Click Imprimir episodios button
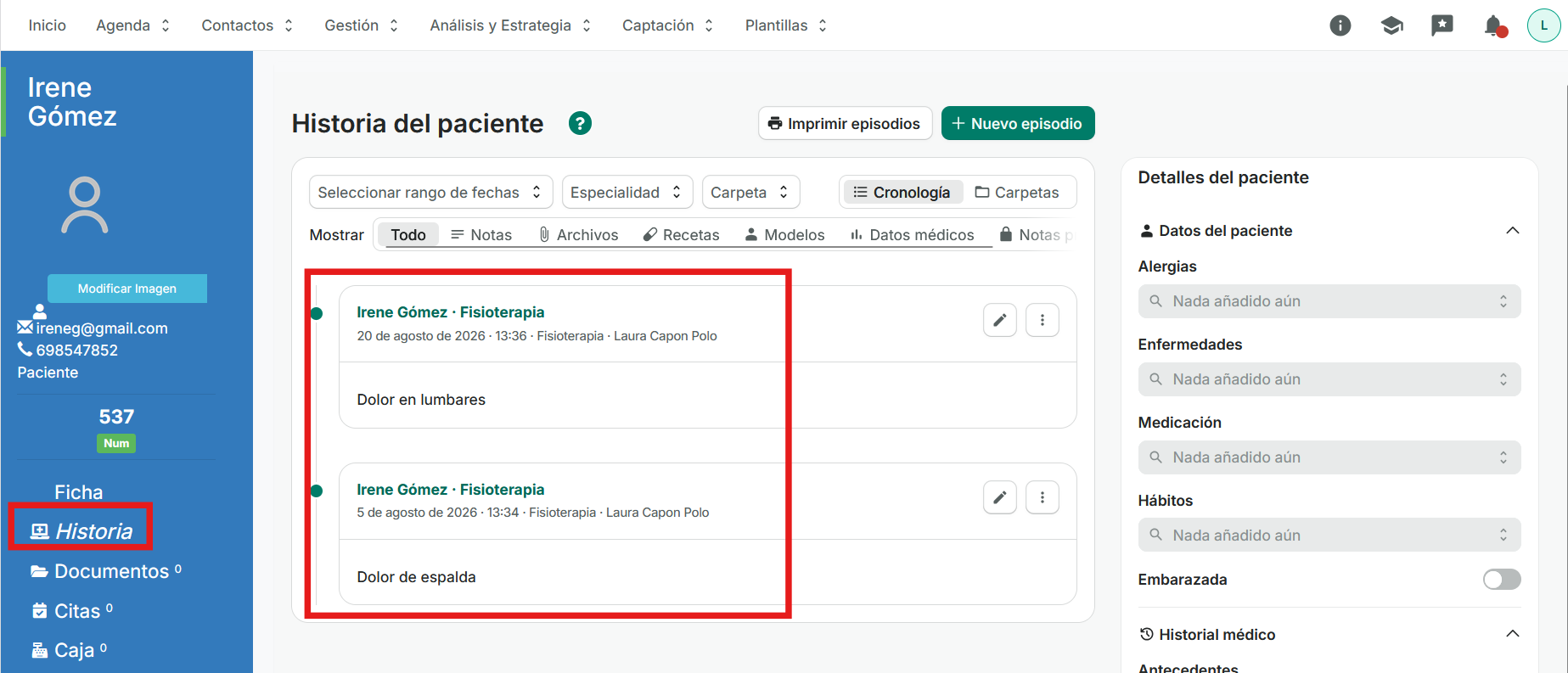The image size is (1568, 673). click(x=845, y=124)
